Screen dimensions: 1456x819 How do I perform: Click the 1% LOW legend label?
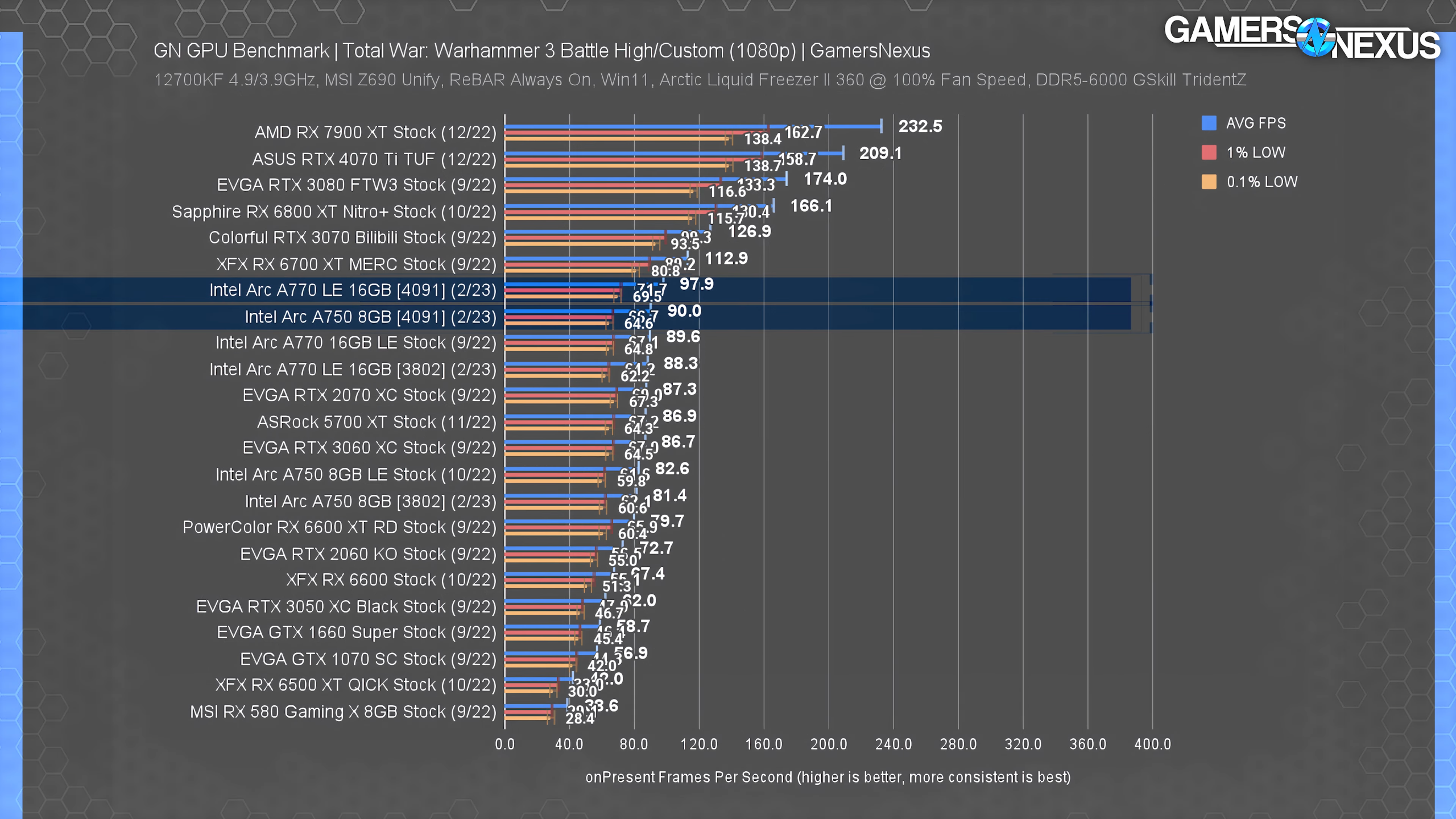(x=1256, y=153)
